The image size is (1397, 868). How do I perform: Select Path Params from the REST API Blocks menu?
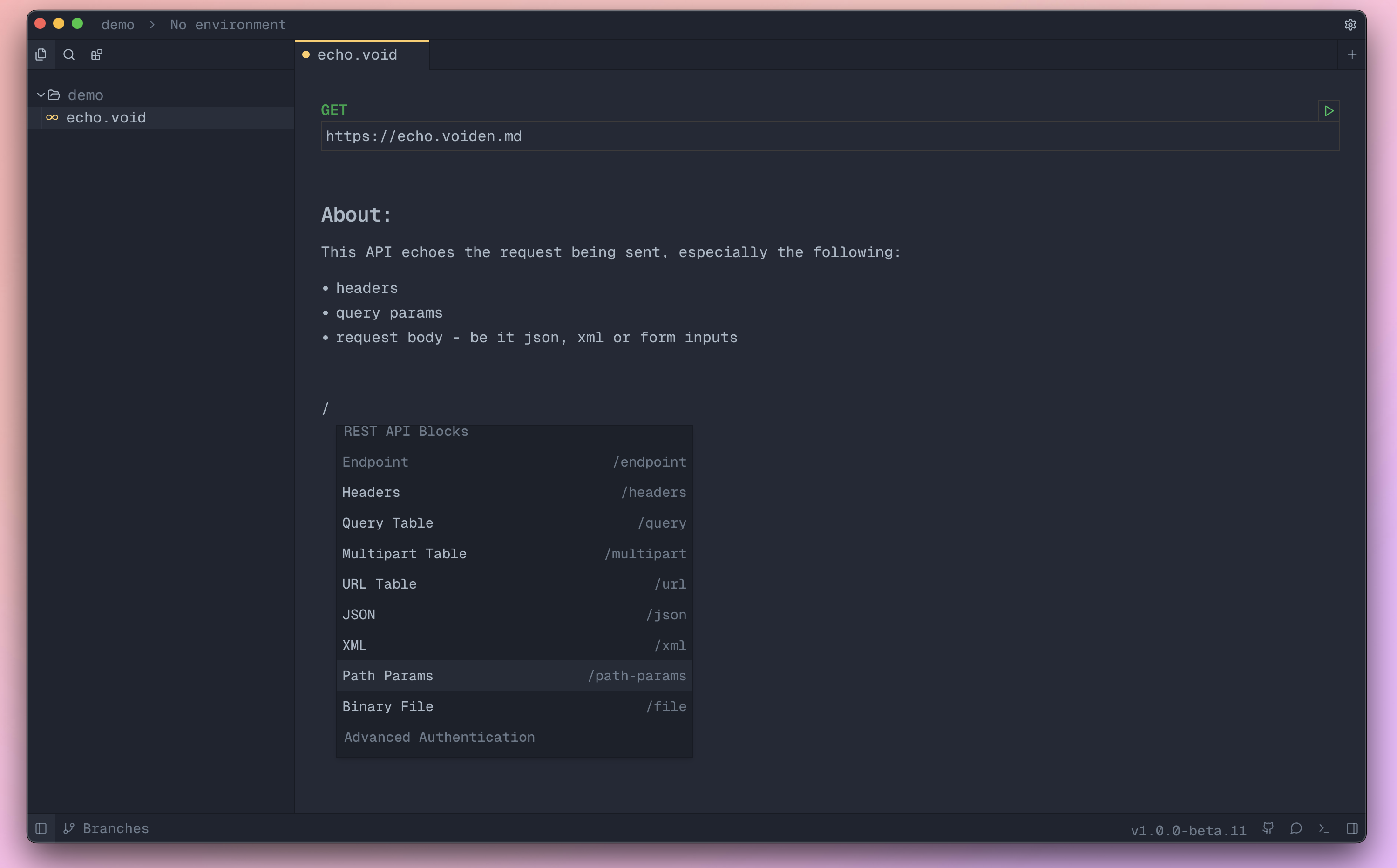[514, 676]
